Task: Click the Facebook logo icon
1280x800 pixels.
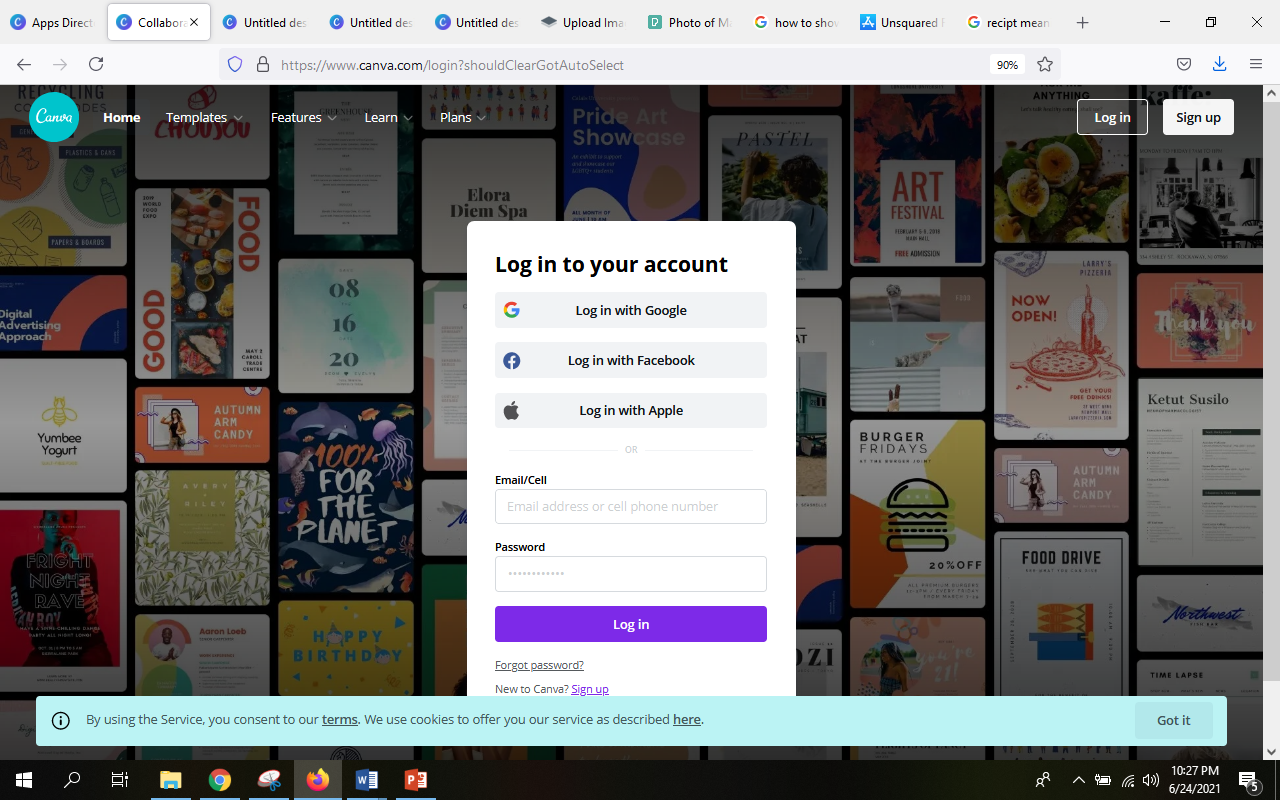Action: 512,360
